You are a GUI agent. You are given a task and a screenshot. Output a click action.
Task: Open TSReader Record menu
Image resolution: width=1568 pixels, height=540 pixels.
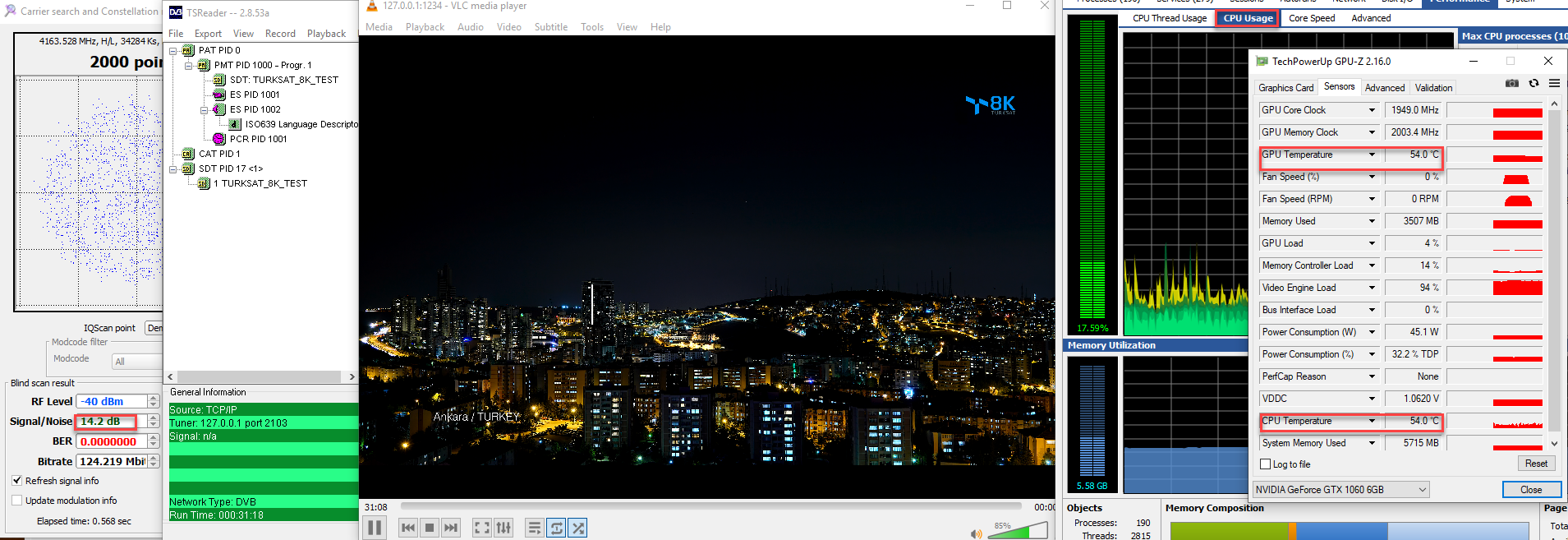(x=280, y=34)
